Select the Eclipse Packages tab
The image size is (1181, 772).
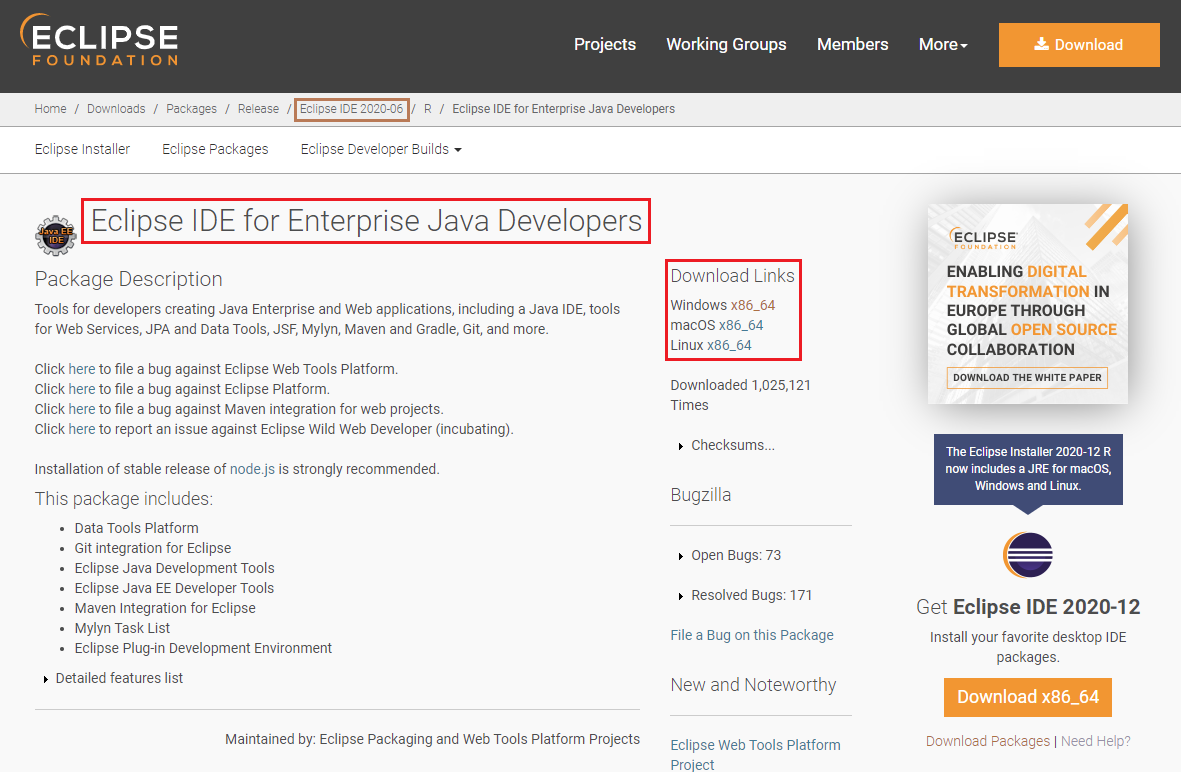215,149
